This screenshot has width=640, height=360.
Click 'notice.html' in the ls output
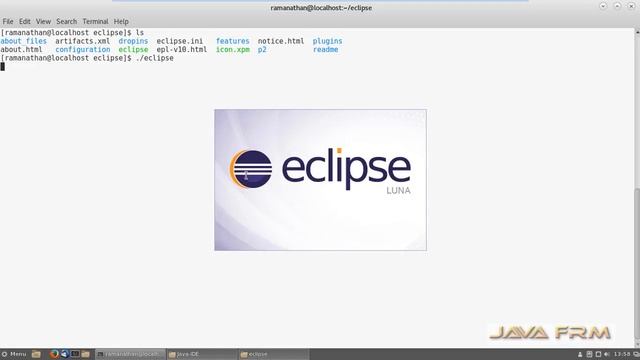pos(281,41)
